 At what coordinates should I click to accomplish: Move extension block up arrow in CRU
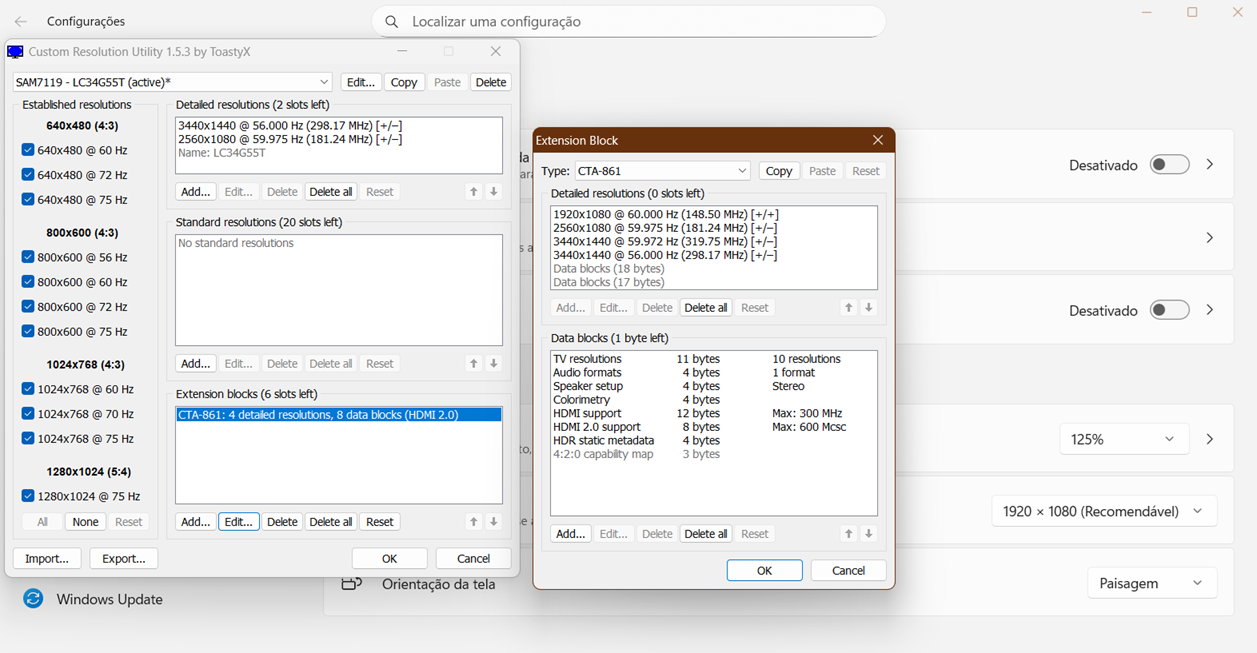(474, 522)
